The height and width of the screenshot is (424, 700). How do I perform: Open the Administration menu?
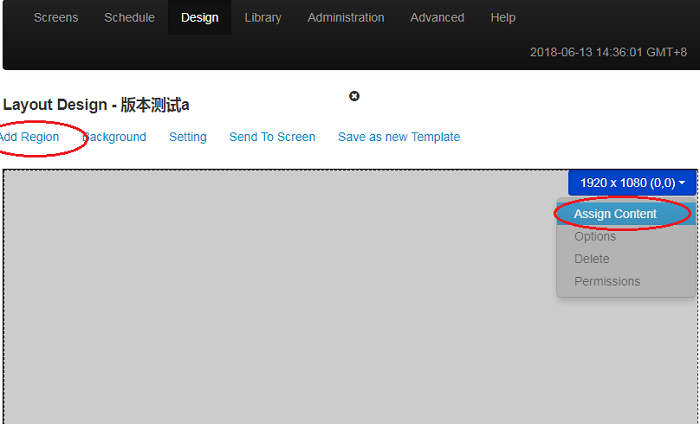(346, 18)
